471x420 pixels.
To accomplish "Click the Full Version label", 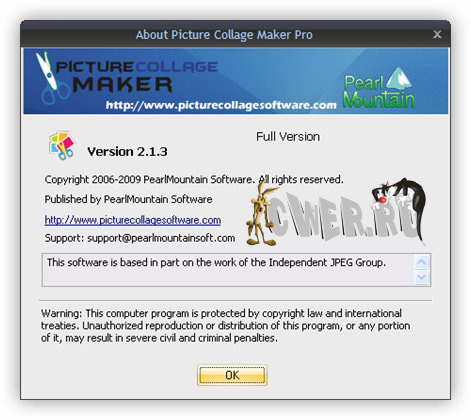I will click(x=288, y=137).
